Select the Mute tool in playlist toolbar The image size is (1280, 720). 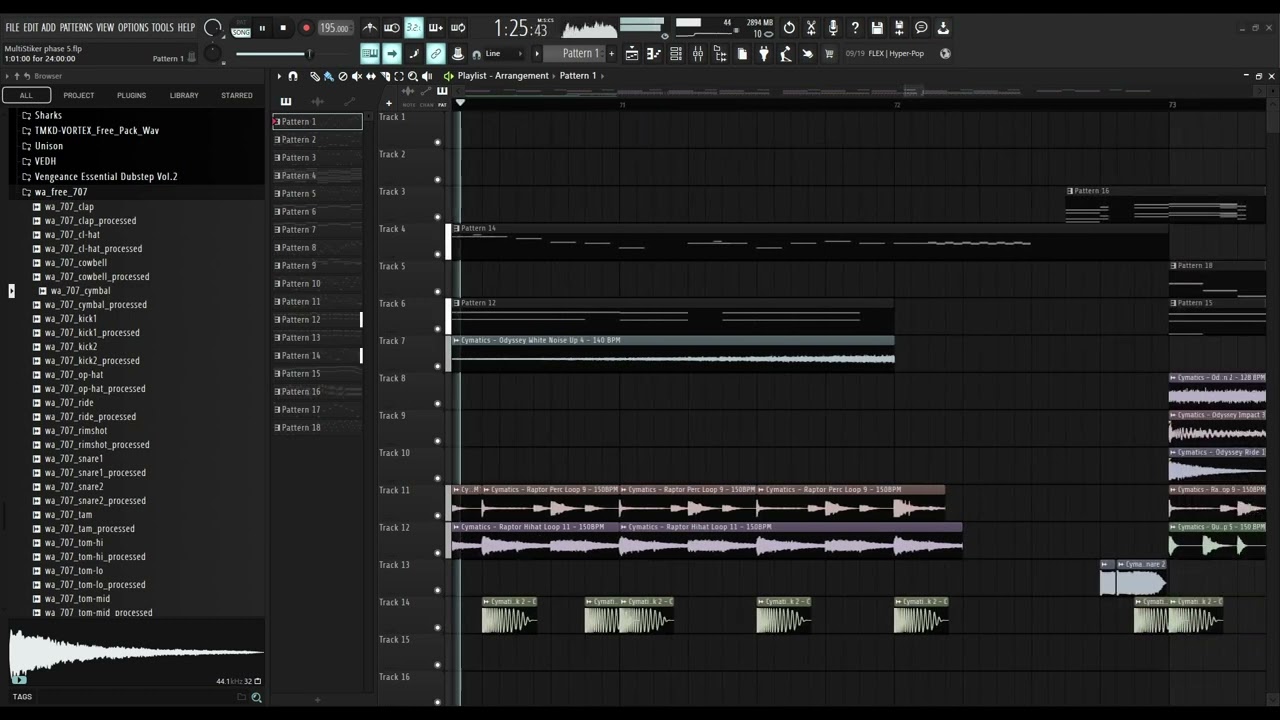(357, 76)
